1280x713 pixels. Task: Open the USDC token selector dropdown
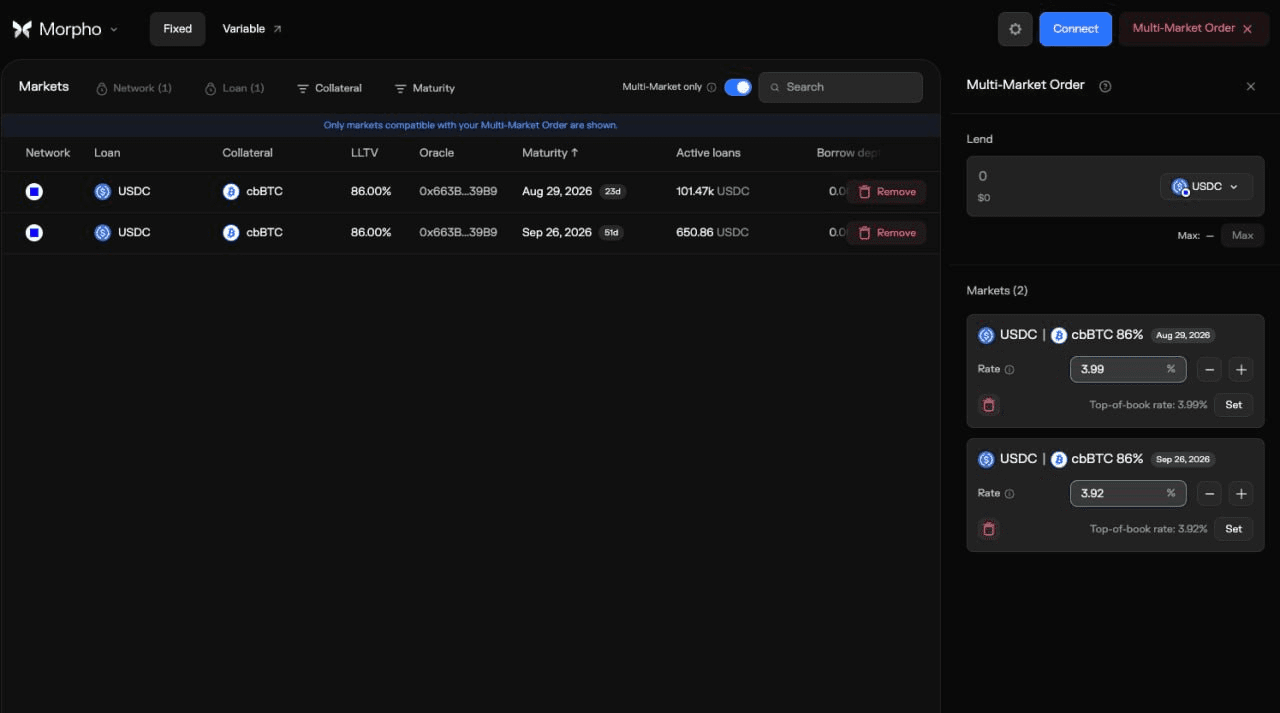[1206, 186]
